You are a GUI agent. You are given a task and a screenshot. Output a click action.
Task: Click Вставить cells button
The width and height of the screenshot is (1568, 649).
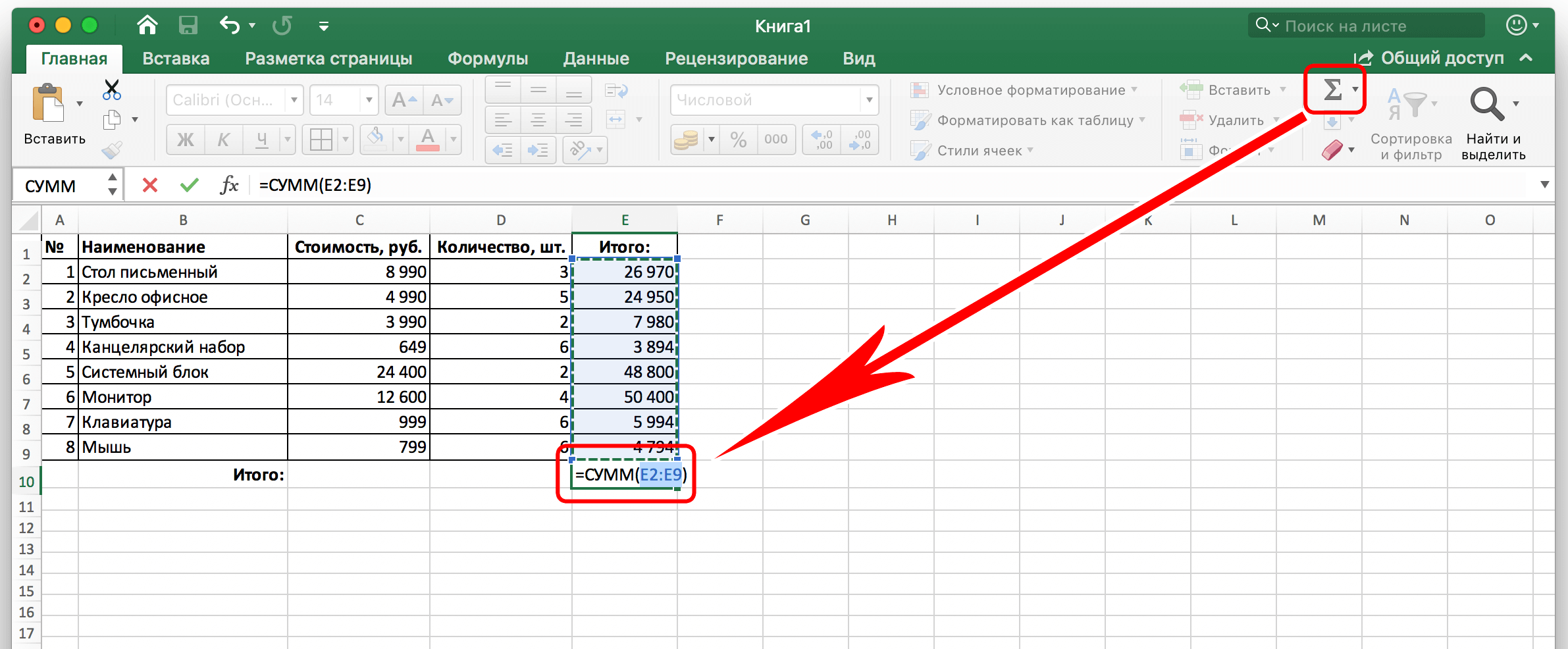pyautogui.click(x=1226, y=90)
